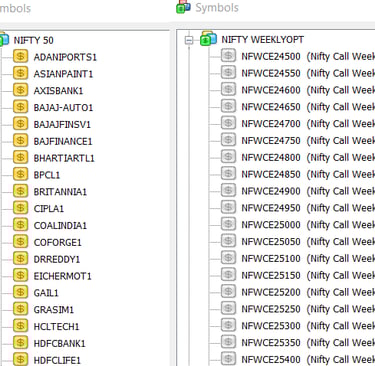Select the NFWCE25200 option row
This screenshot has width=375, height=366.
298,292
